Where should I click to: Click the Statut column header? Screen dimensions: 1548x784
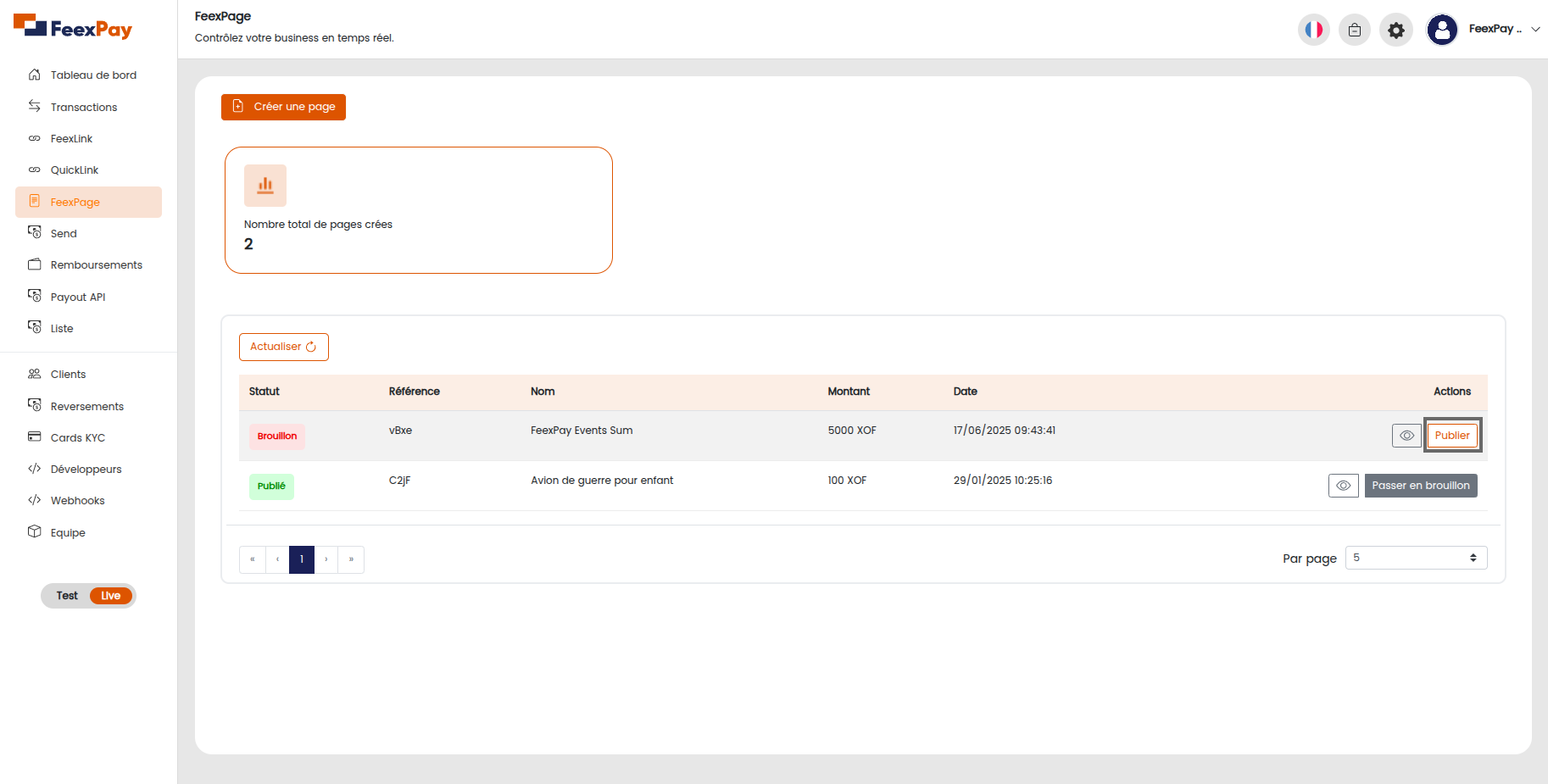264,392
